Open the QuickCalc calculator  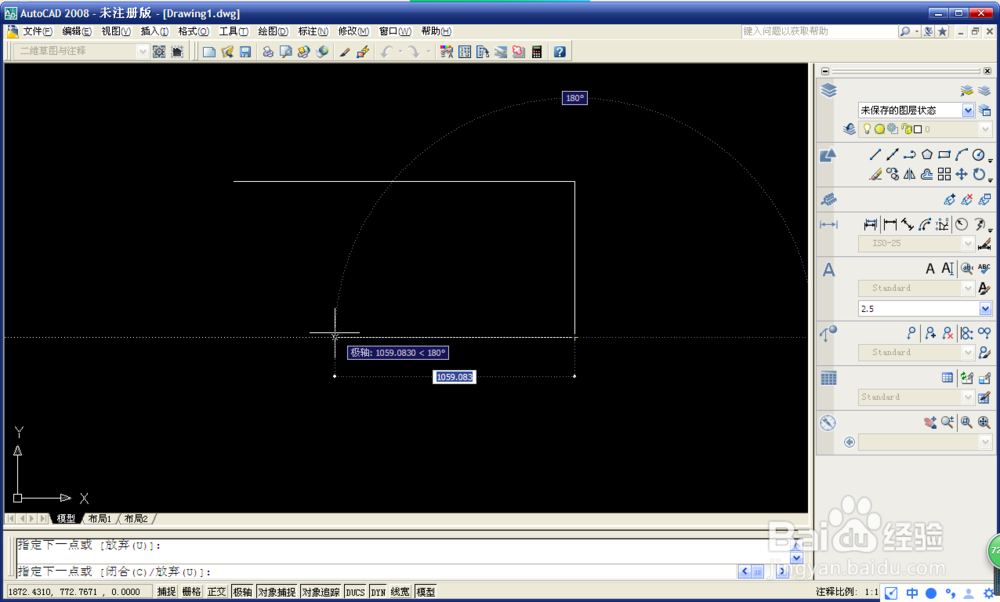coord(537,52)
